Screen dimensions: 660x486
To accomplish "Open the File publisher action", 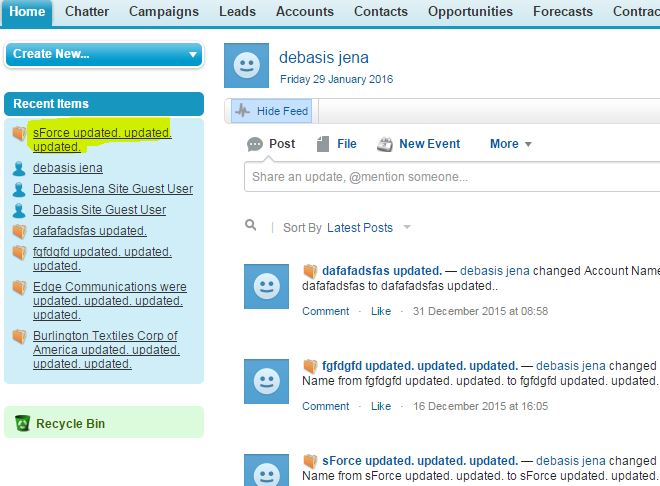I will (346, 144).
